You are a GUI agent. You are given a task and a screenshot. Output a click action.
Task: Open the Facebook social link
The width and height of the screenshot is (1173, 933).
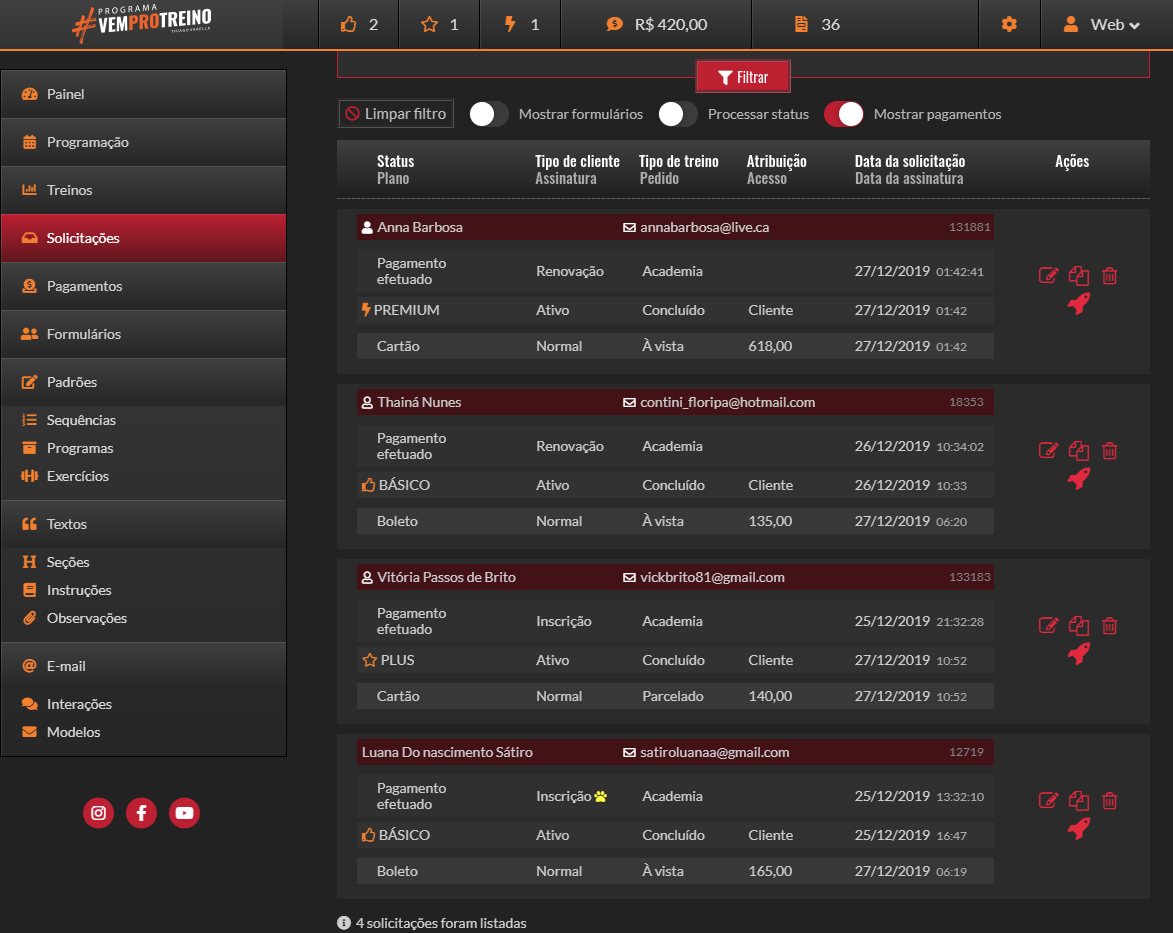click(x=141, y=813)
